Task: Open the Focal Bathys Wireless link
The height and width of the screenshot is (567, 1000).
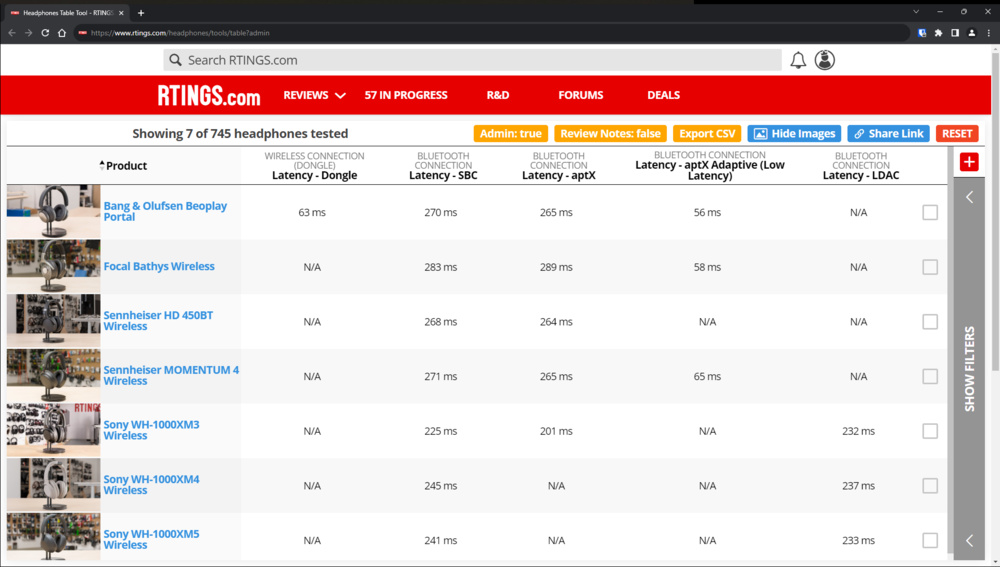Action: [159, 267]
